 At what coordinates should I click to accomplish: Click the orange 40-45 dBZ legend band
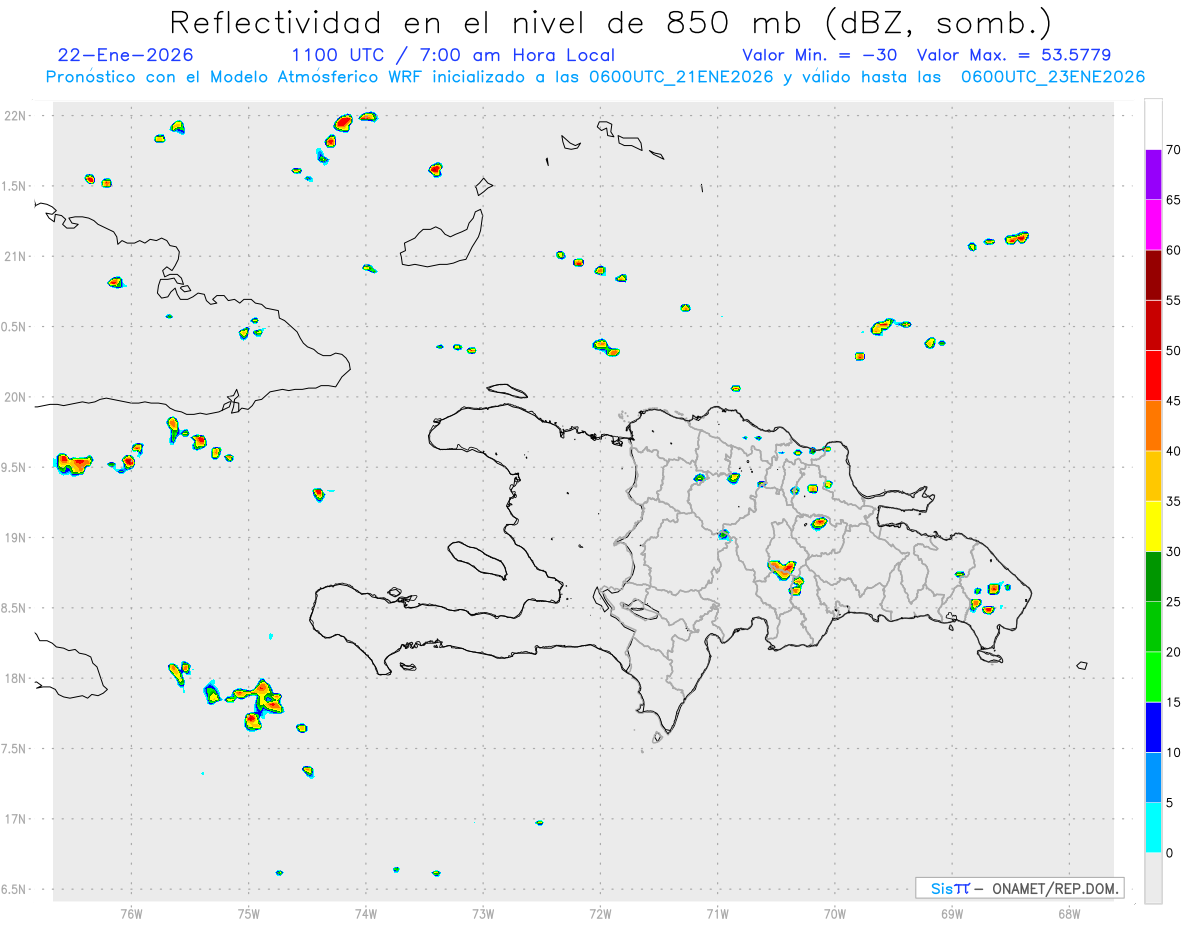tap(1153, 426)
